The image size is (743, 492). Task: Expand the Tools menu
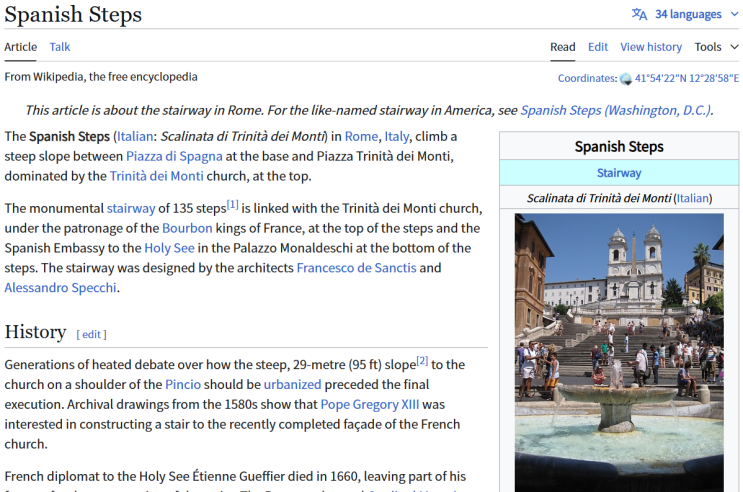(716, 47)
